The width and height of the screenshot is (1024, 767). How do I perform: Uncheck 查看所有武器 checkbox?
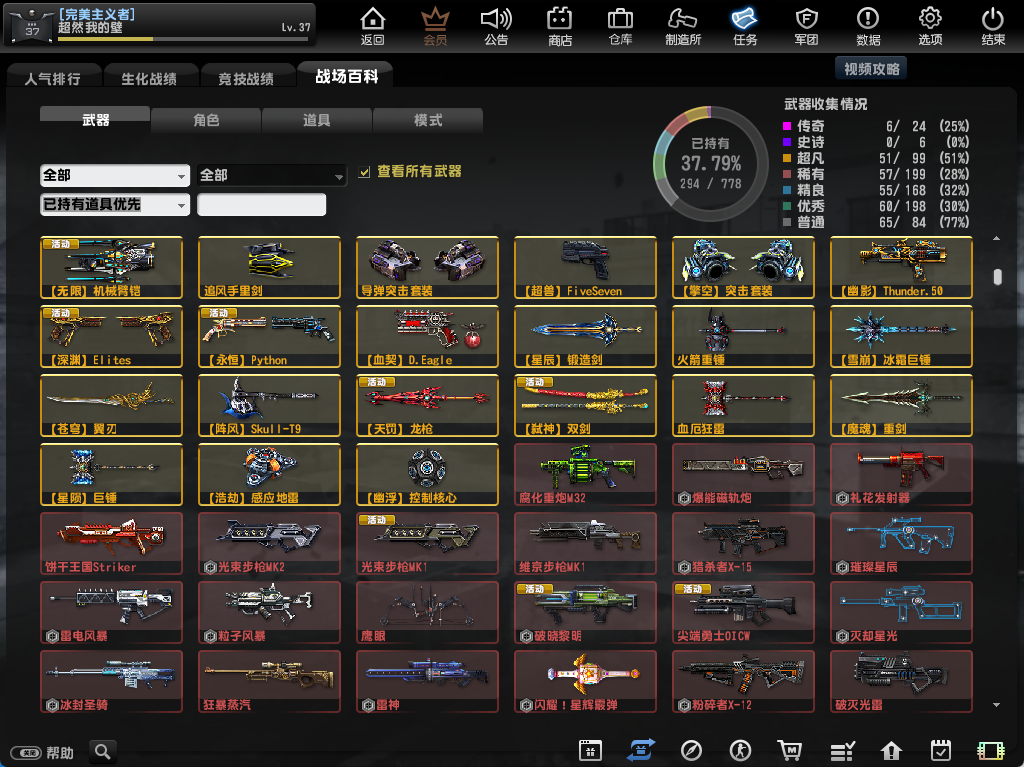[364, 172]
